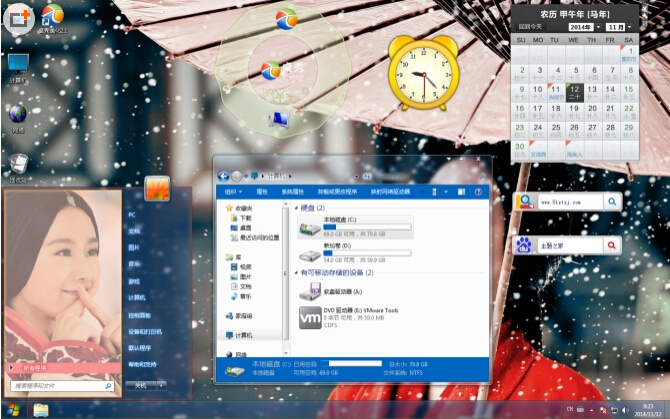670x419 pixels.
Task: Click 系统属性 in the Explorer toolbar
Action: 293,192
